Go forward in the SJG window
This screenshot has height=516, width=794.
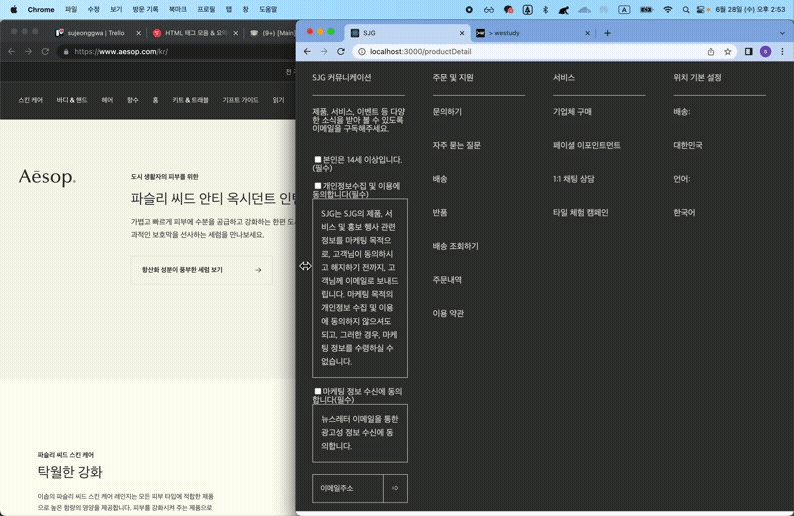click(324, 51)
